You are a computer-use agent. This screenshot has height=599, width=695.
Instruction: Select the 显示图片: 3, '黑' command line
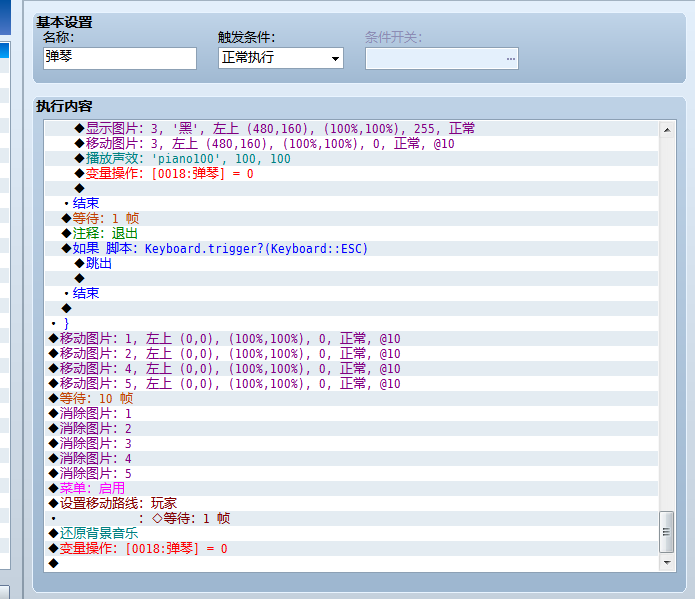tap(351, 129)
